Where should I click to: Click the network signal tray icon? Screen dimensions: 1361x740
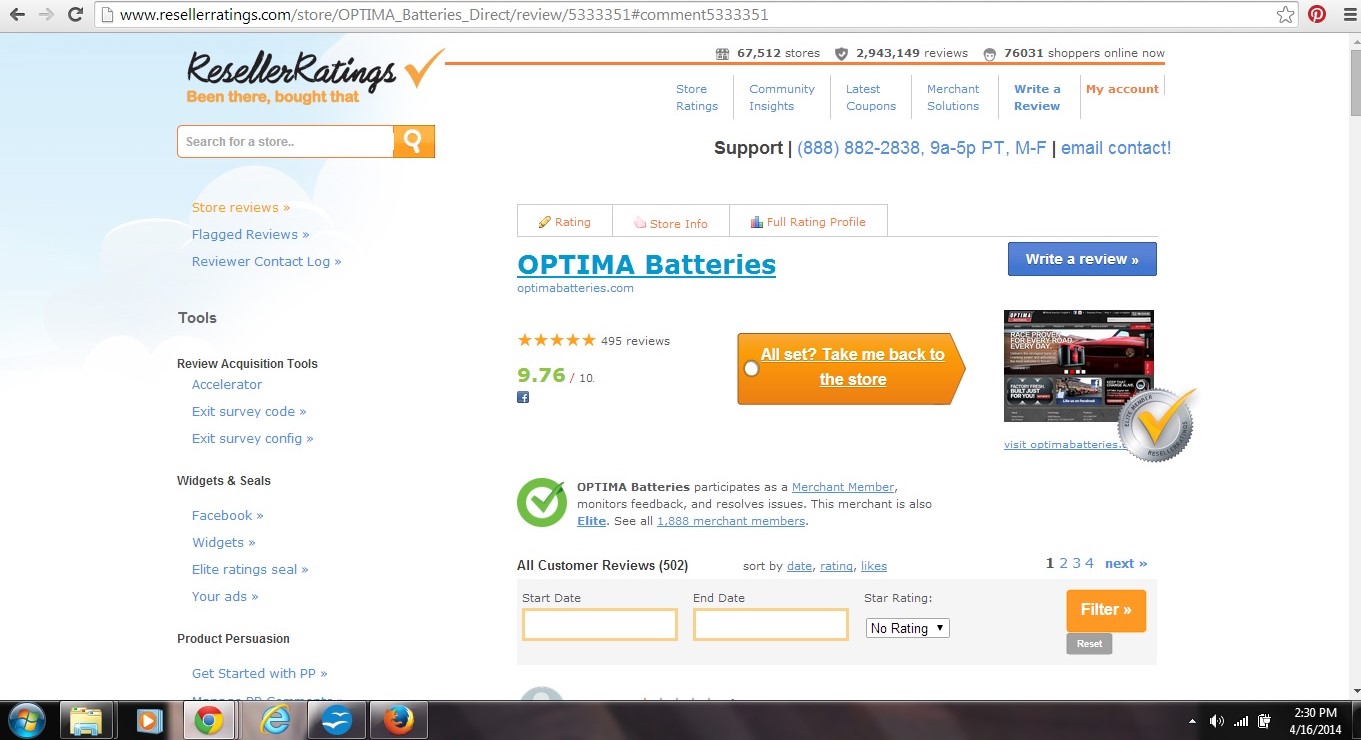(x=1241, y=721)
